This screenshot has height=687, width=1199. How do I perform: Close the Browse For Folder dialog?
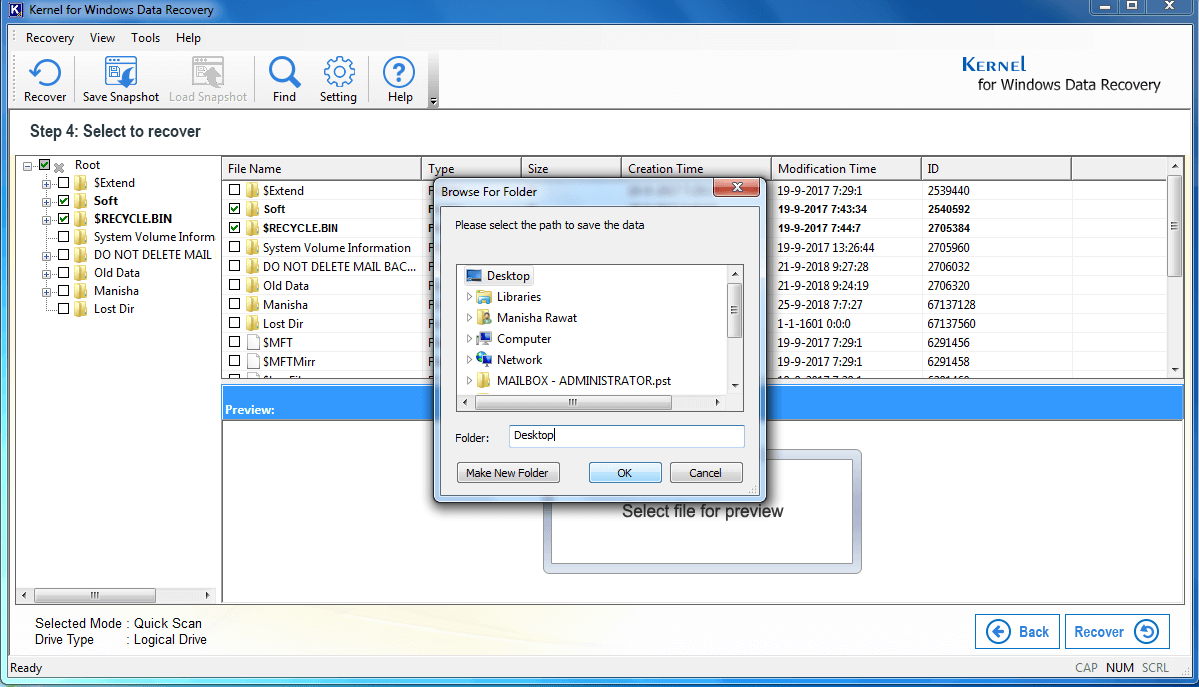point(737,187)
